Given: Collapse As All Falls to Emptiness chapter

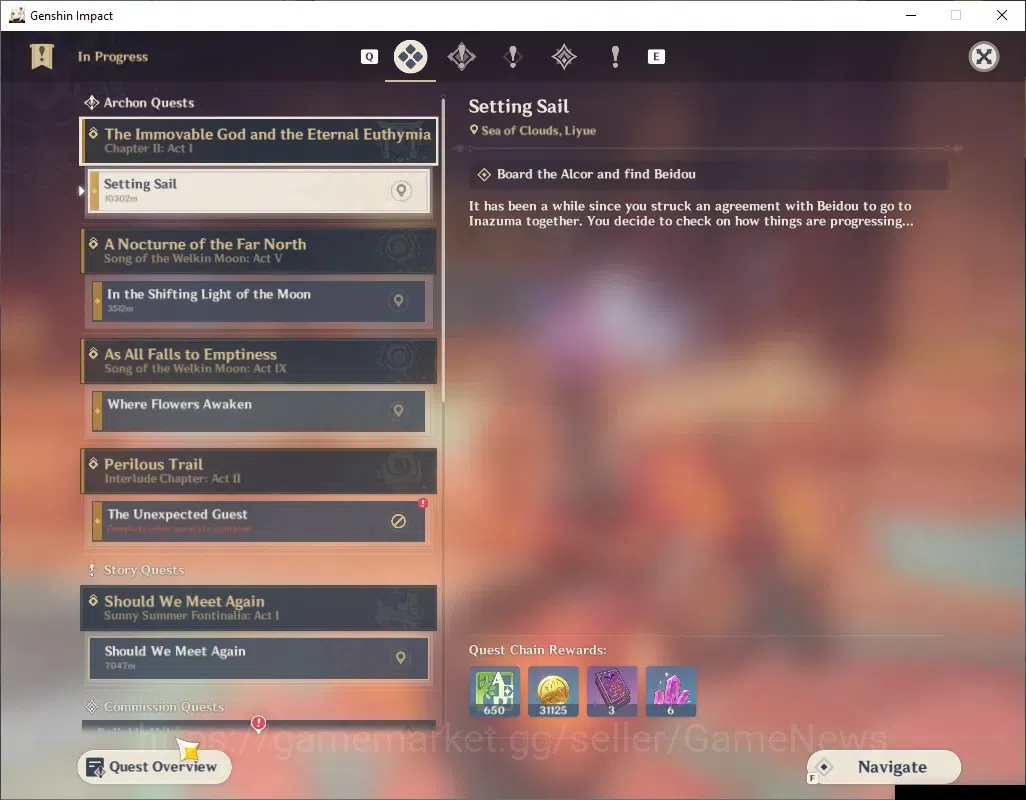Looking at the screenshot, I should pyautogui.click(x=258, y=360).
